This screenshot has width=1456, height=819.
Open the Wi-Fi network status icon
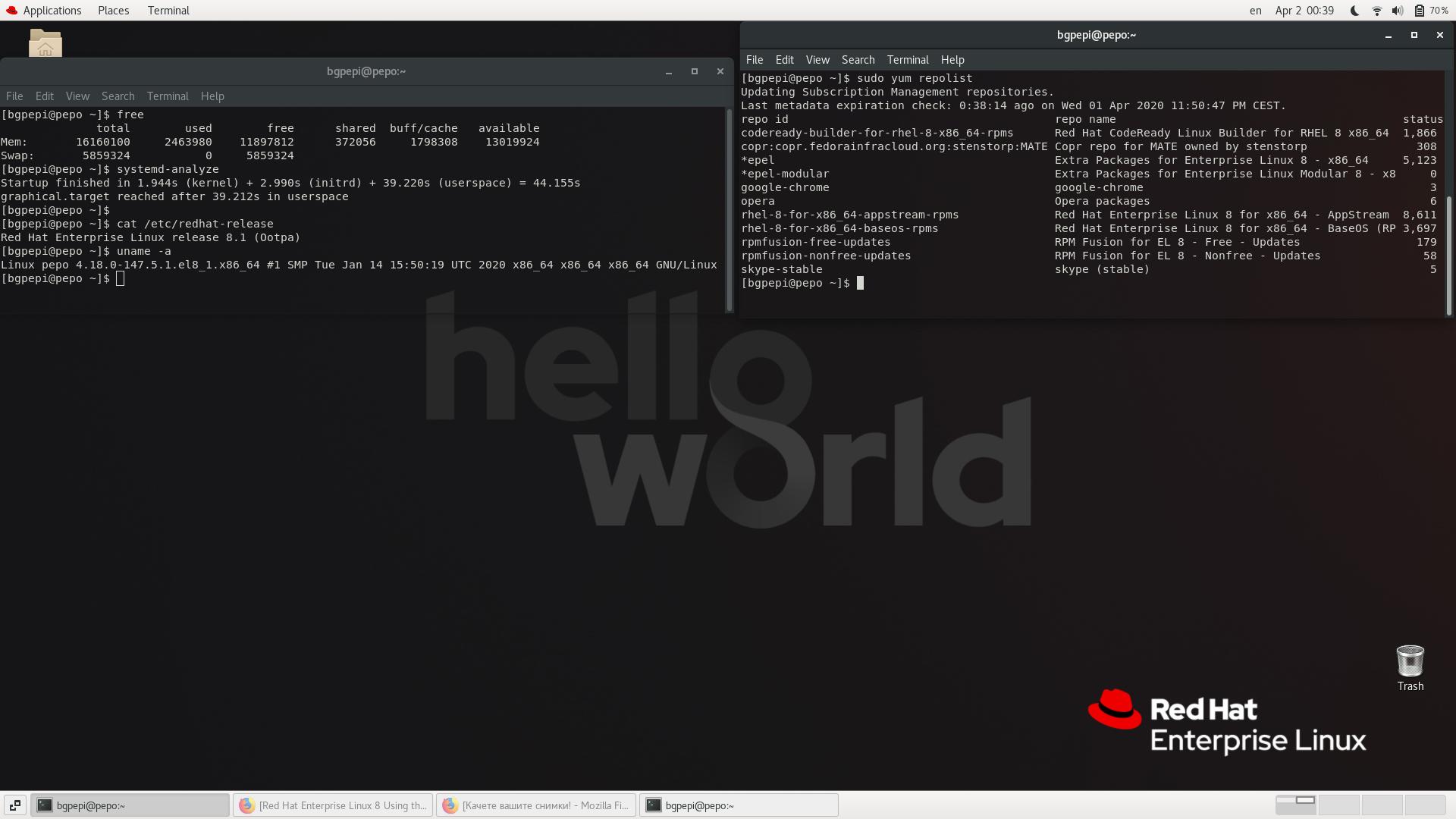[x=1376, y=11]
